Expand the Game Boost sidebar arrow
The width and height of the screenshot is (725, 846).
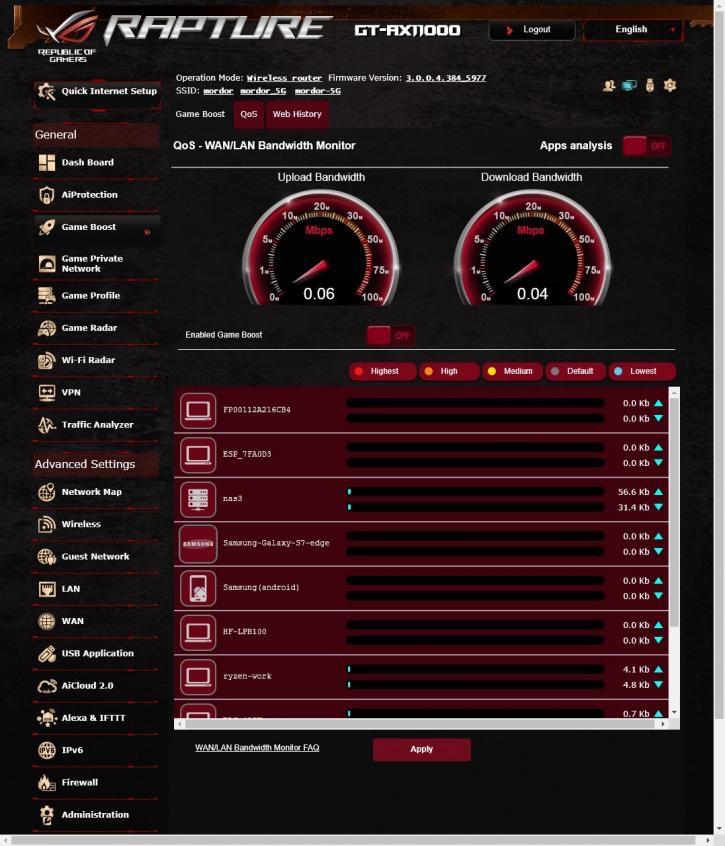pos(147,233)
